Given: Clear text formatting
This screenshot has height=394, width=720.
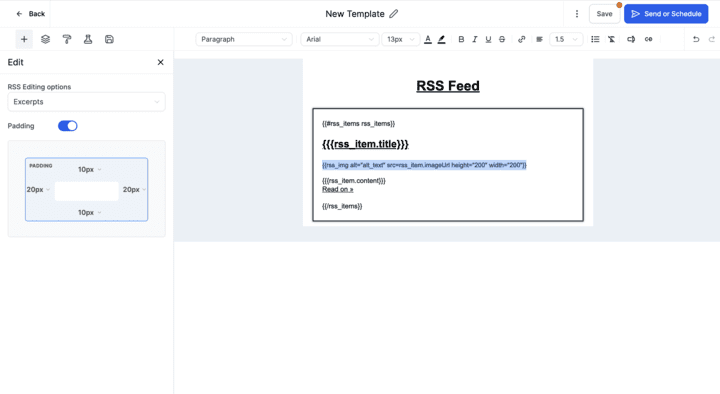Looking at the screenshot, I should click(612, 39).
